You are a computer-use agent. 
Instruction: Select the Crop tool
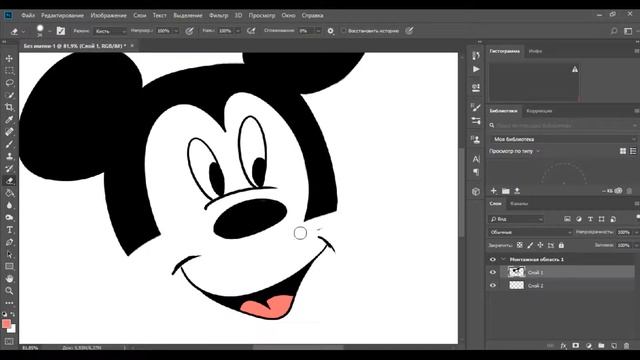point(9,107)
